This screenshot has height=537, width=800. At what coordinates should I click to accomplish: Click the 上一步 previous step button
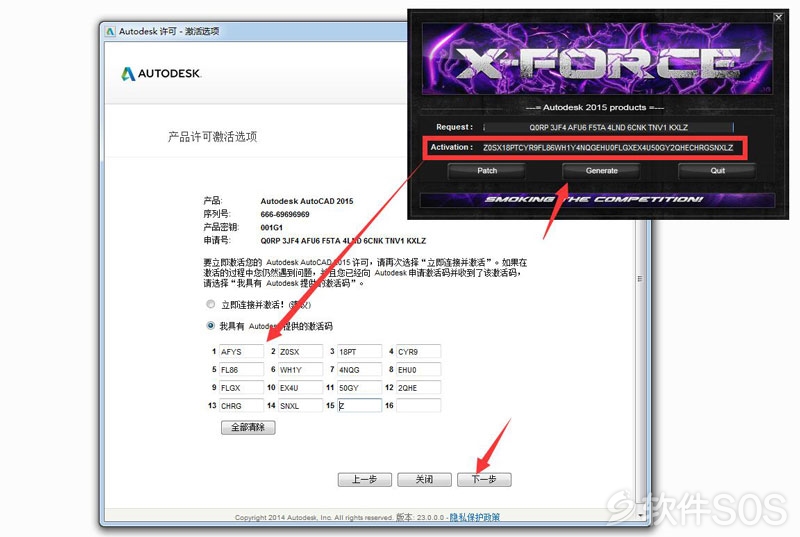(x=365, y=479)
